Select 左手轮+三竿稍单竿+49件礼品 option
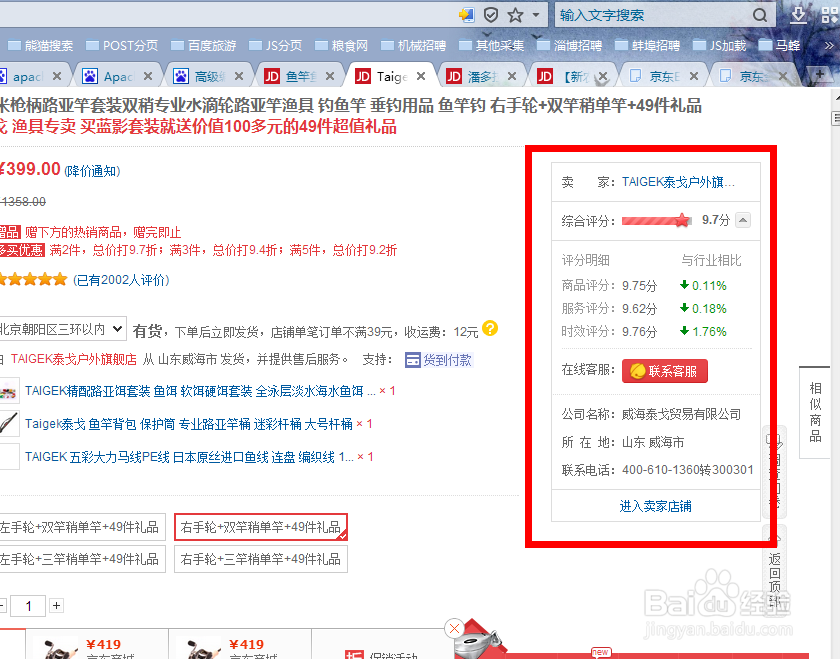Screen dimensions: 840x659 pos(80,559)
